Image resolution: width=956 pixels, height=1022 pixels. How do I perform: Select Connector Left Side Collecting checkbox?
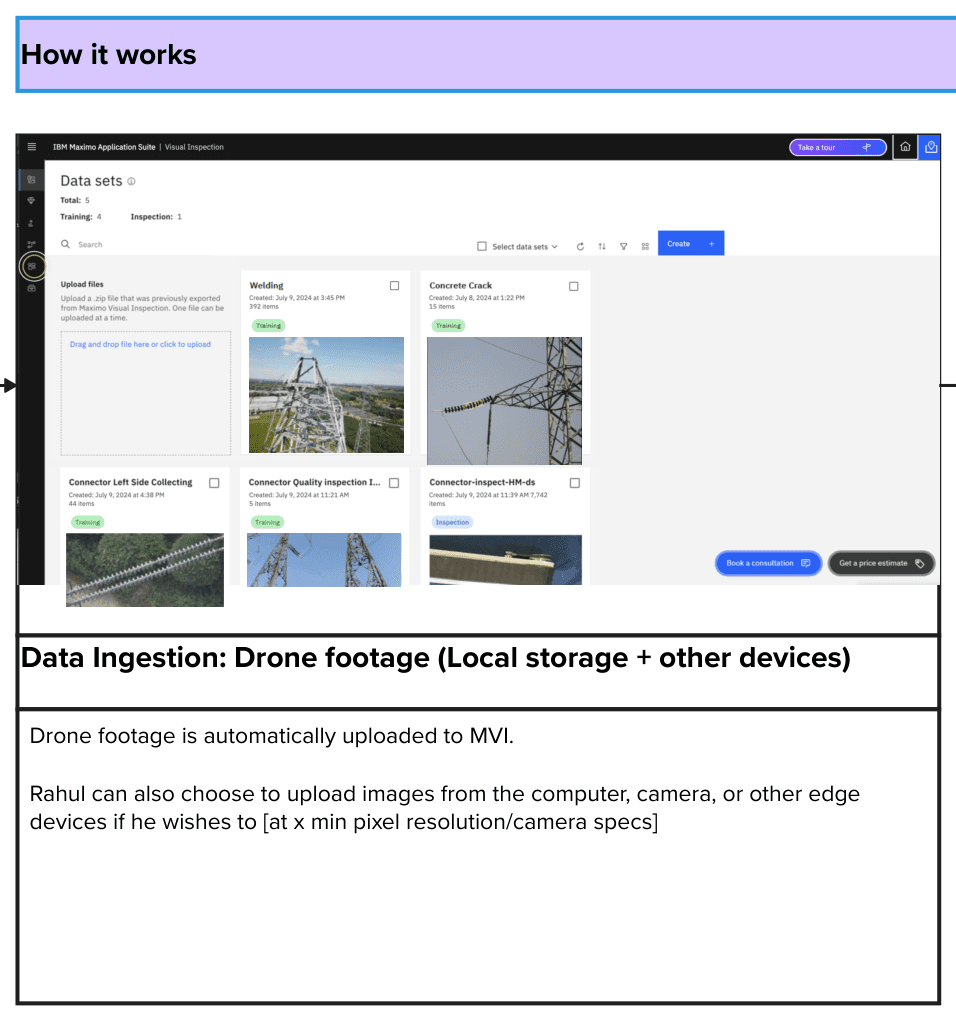click(214, 483)
